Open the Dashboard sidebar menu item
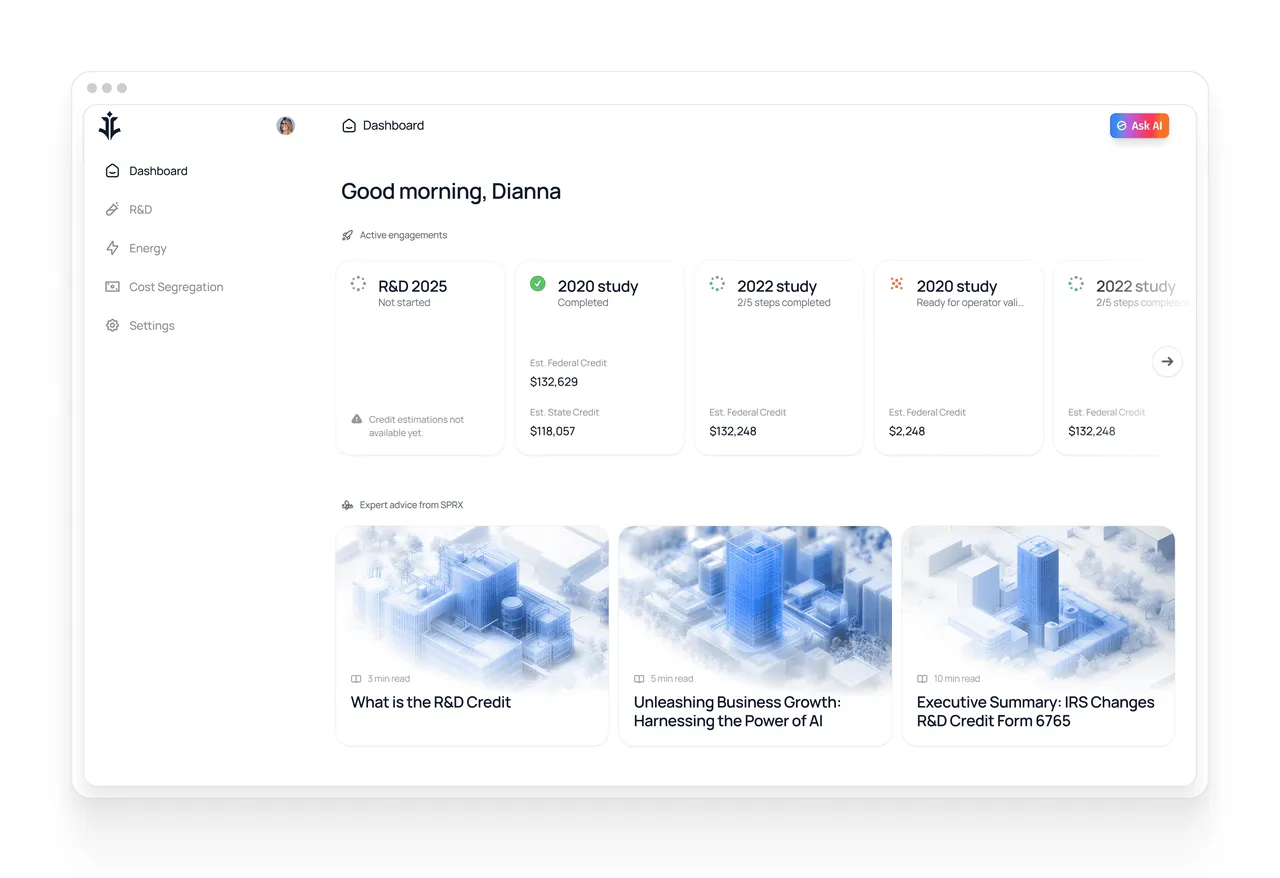Viewport: 1280px width, 878px height. [x=198, y=171]
